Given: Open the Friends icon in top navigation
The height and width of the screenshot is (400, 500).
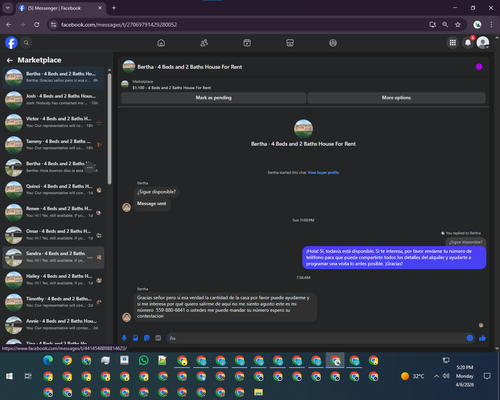Looking at the screenshot, I should click(x=204, y=43).
